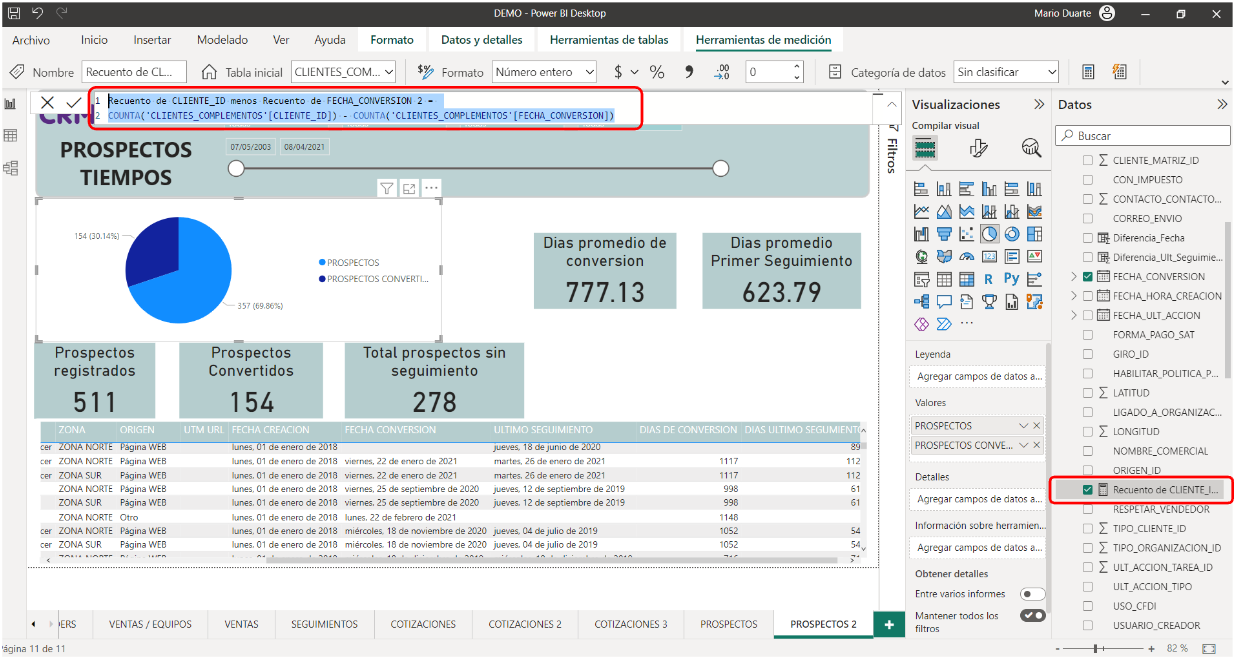Open the table view sidebar icon

(x=11, y=136)
